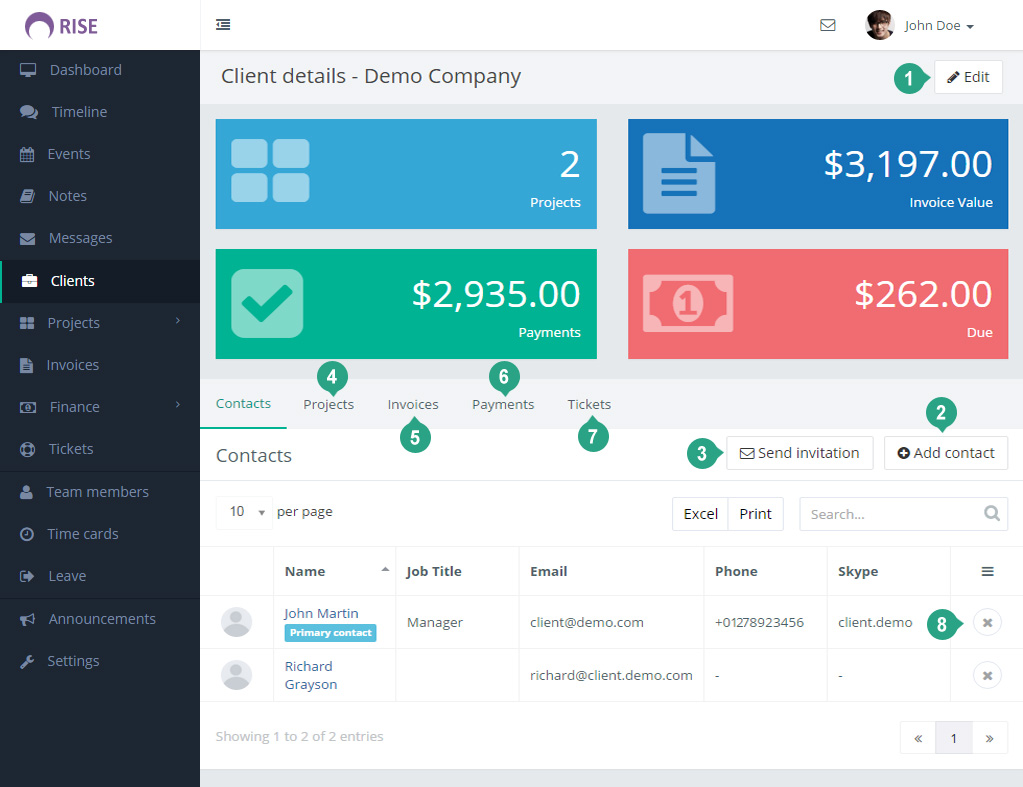Click the Send invitation button
Viewport: 1023px width, 787px height.
pos(800,453)
